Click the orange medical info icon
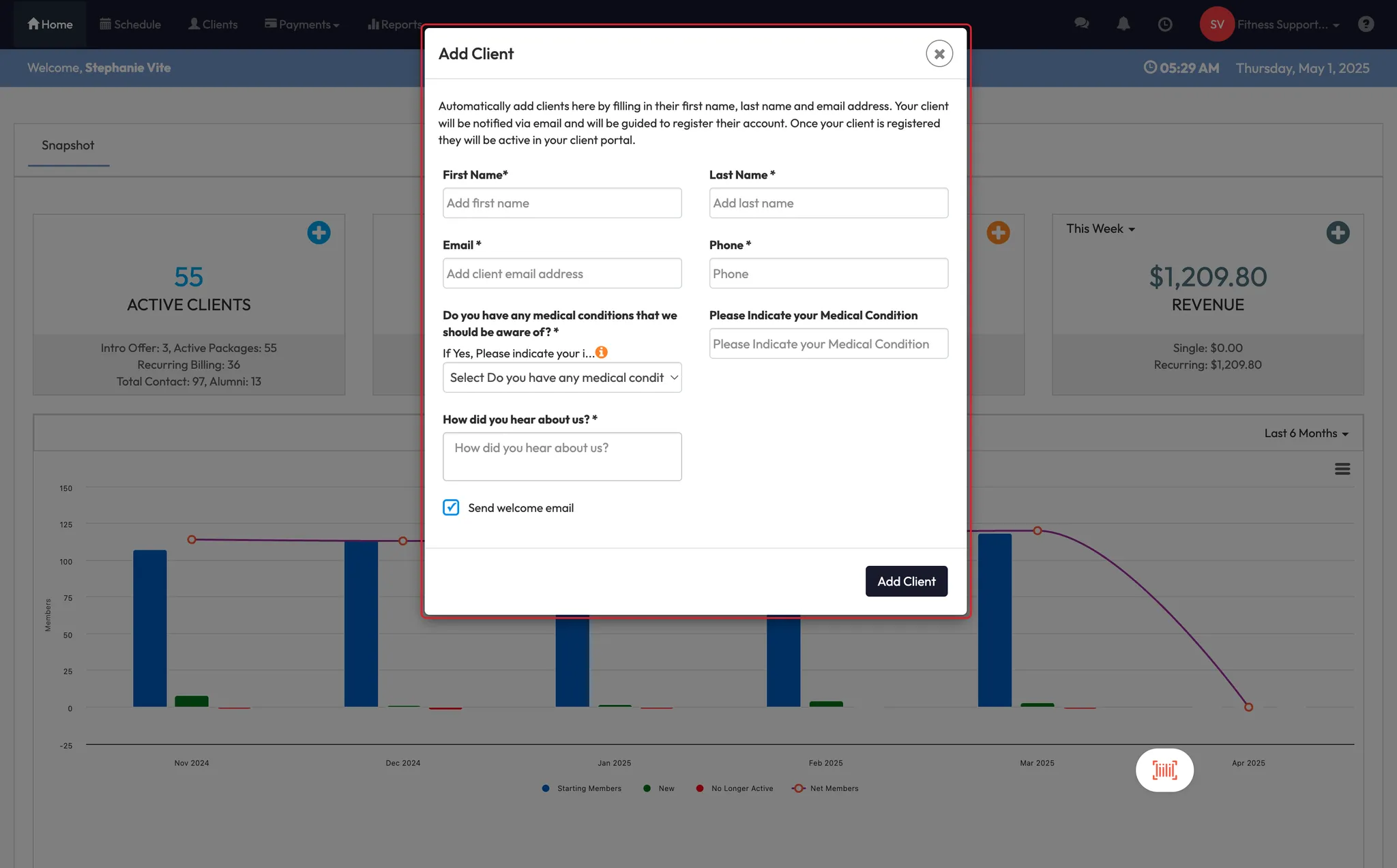 tap(601, 353)
